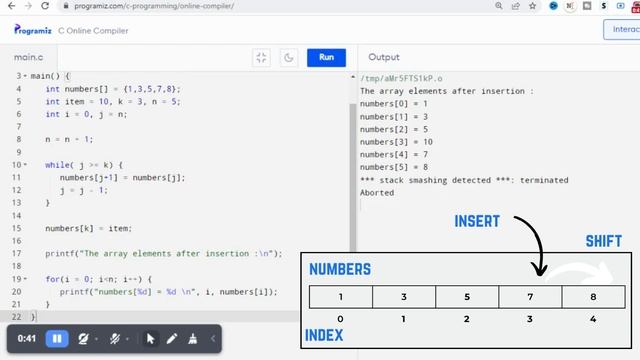Click the S extension icon

click(x=604, y=6)
